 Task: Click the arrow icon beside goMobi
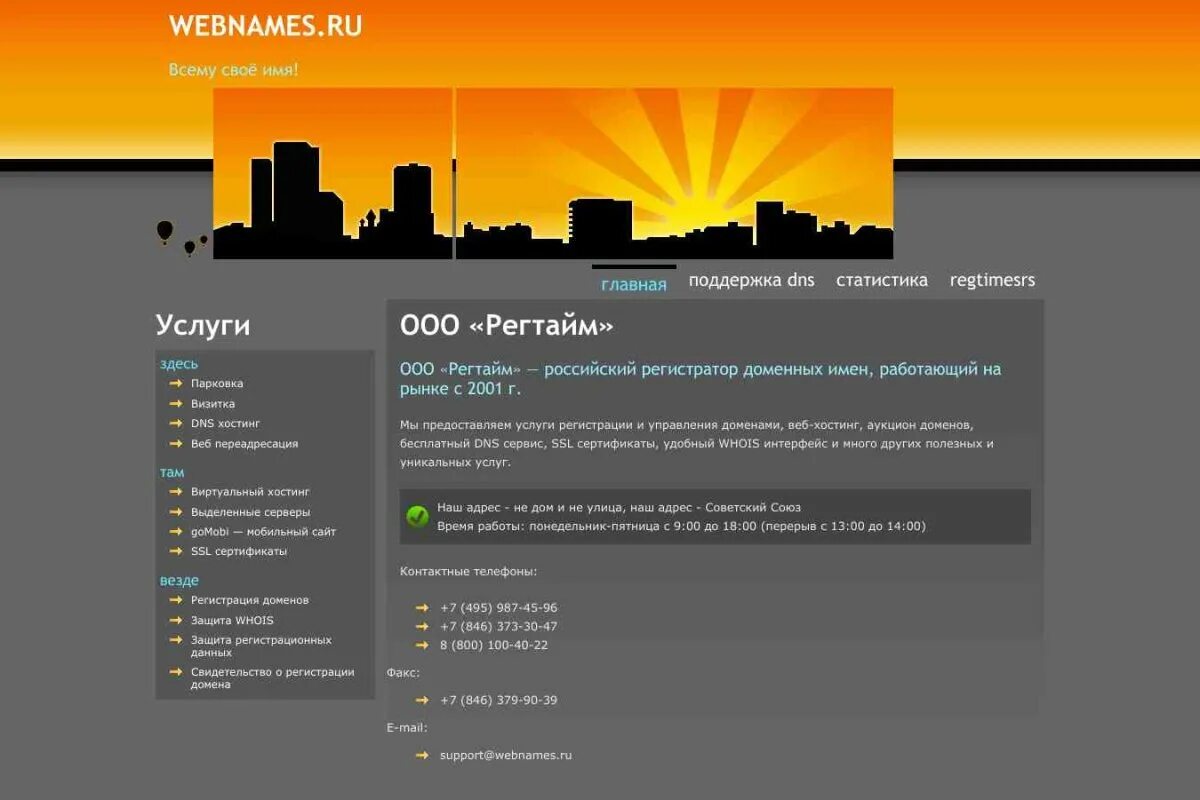point(176,532)
